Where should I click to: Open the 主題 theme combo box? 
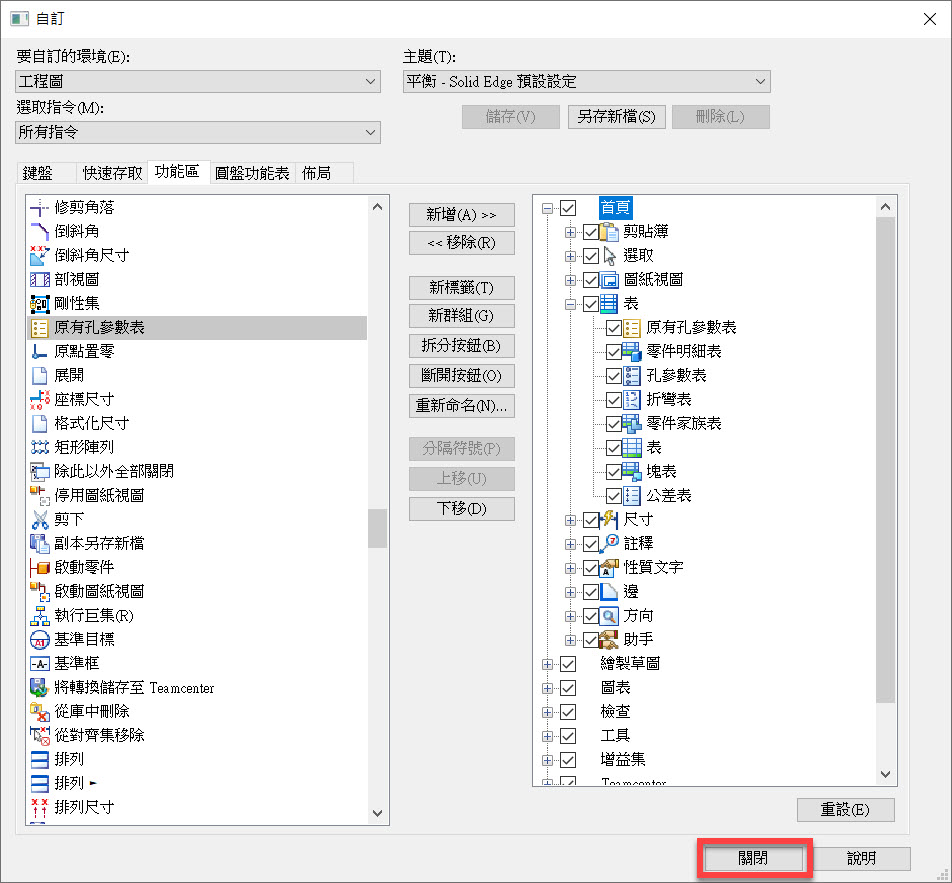pos(586,81)
